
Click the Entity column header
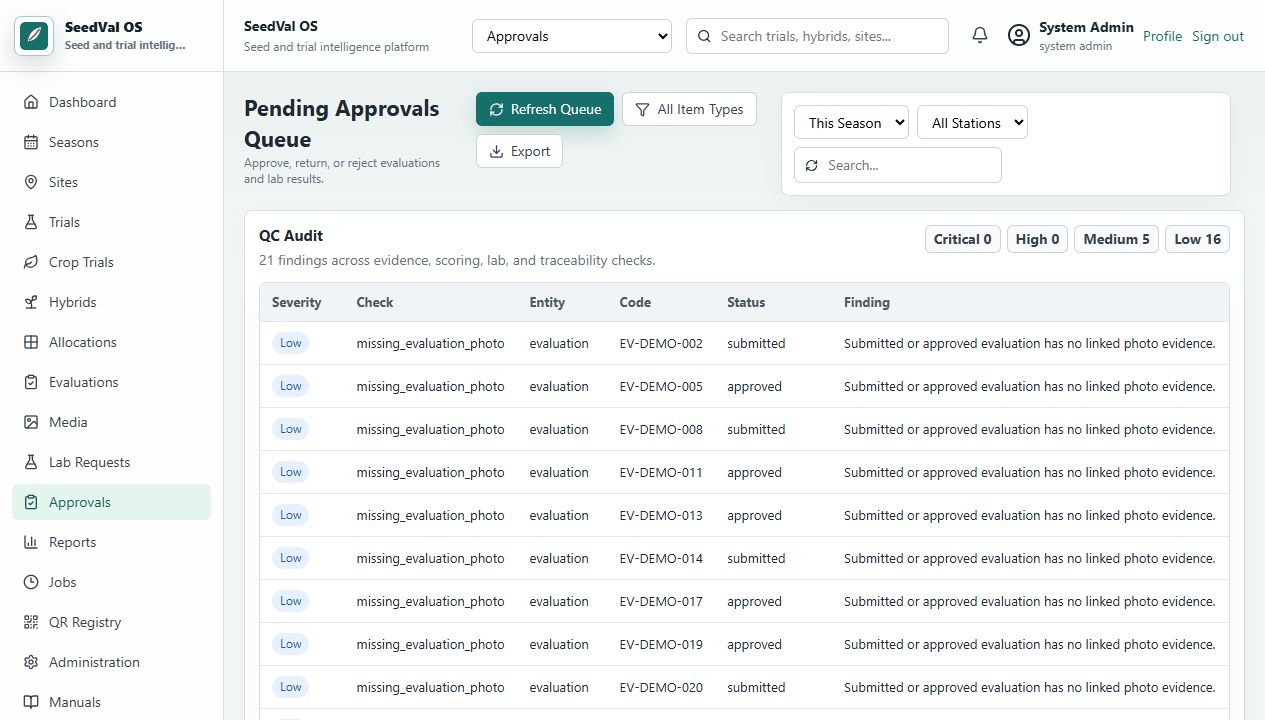click(x=547, y=302)
